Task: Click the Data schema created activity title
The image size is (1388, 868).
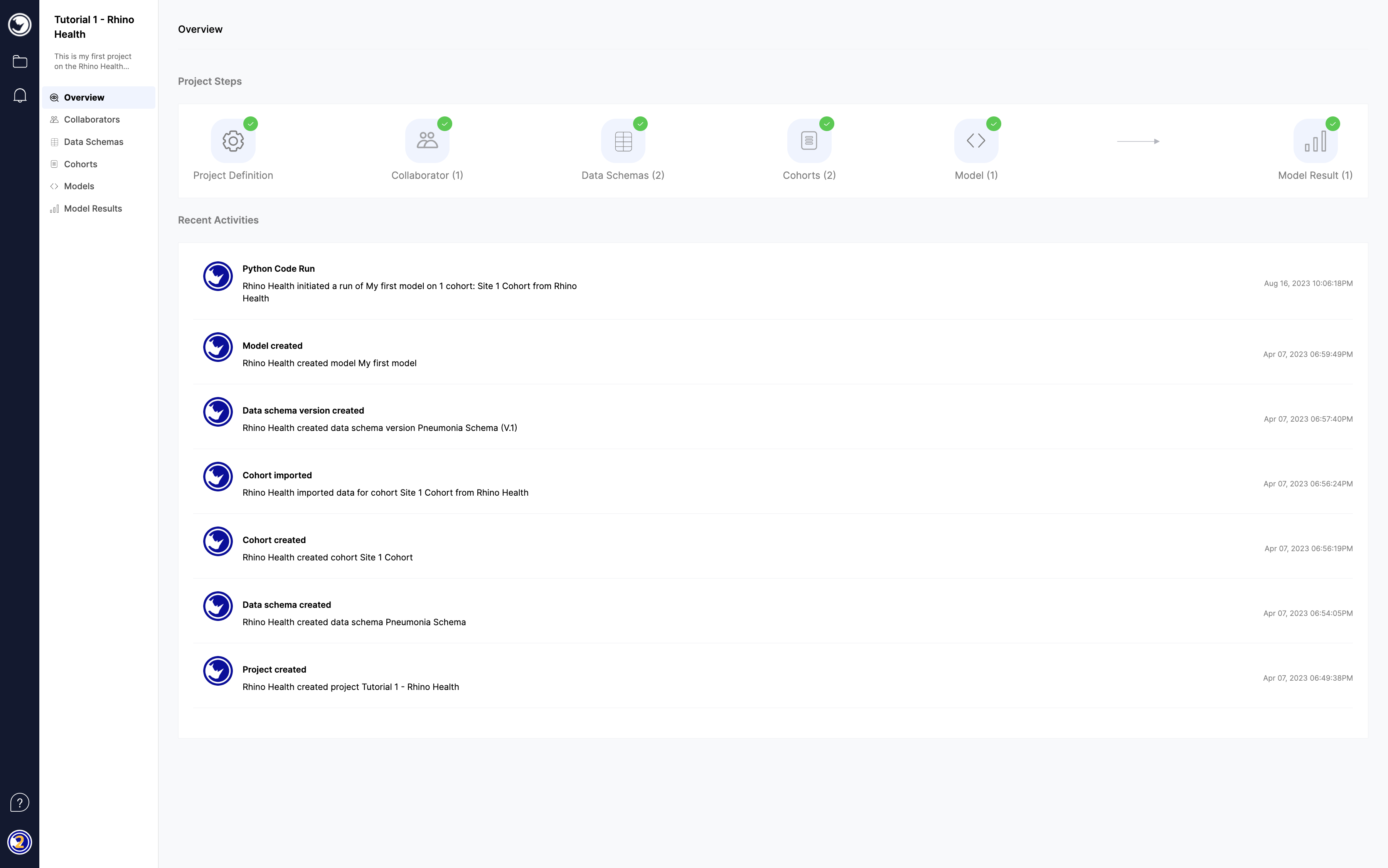Action: click(286, 605)
